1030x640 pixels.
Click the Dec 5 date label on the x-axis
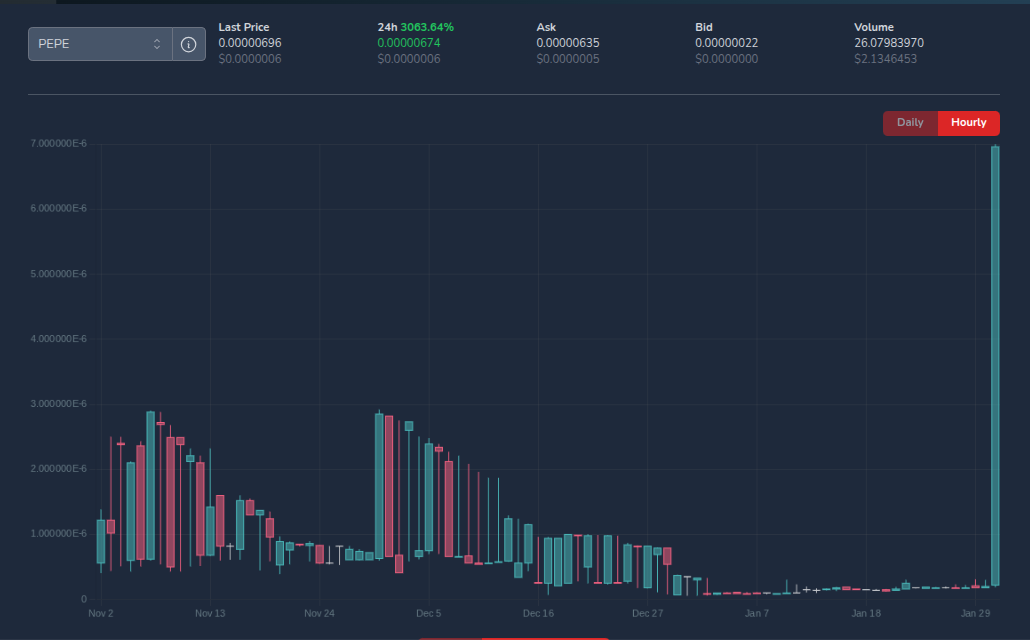point(429,613)
